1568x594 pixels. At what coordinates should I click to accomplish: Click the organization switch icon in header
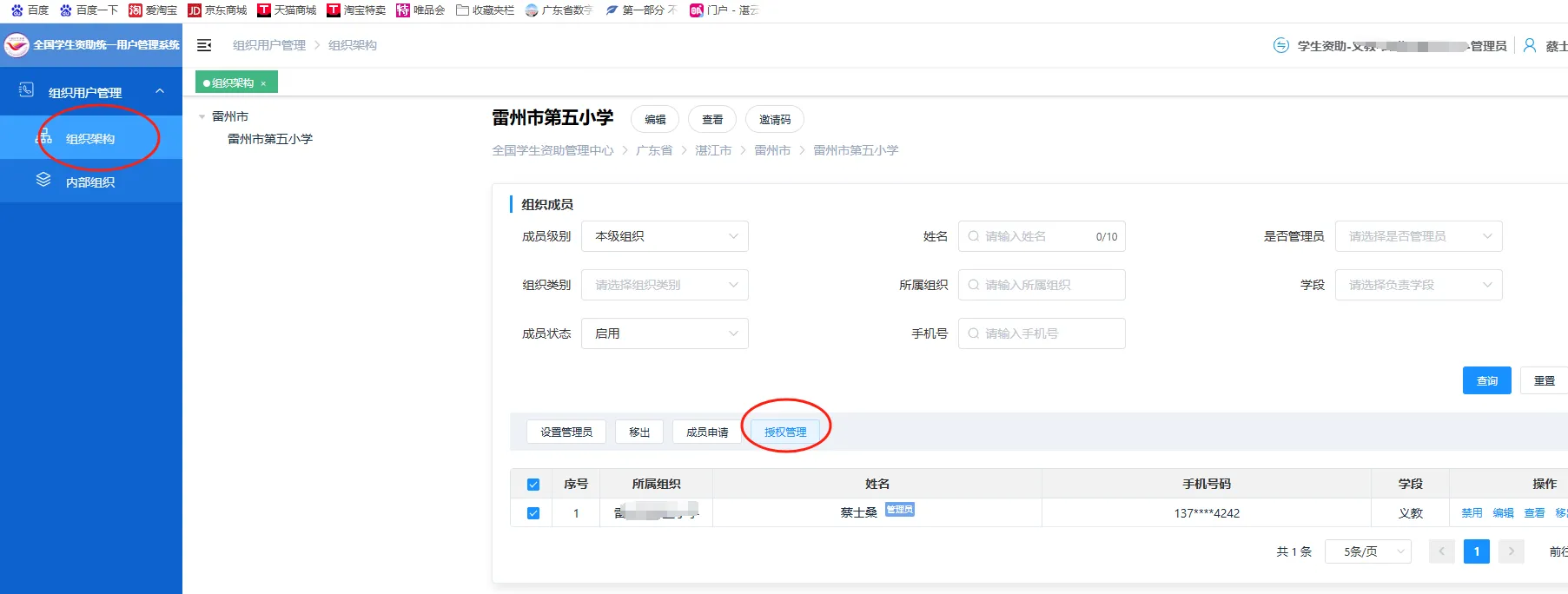(x=1280, y=45)
